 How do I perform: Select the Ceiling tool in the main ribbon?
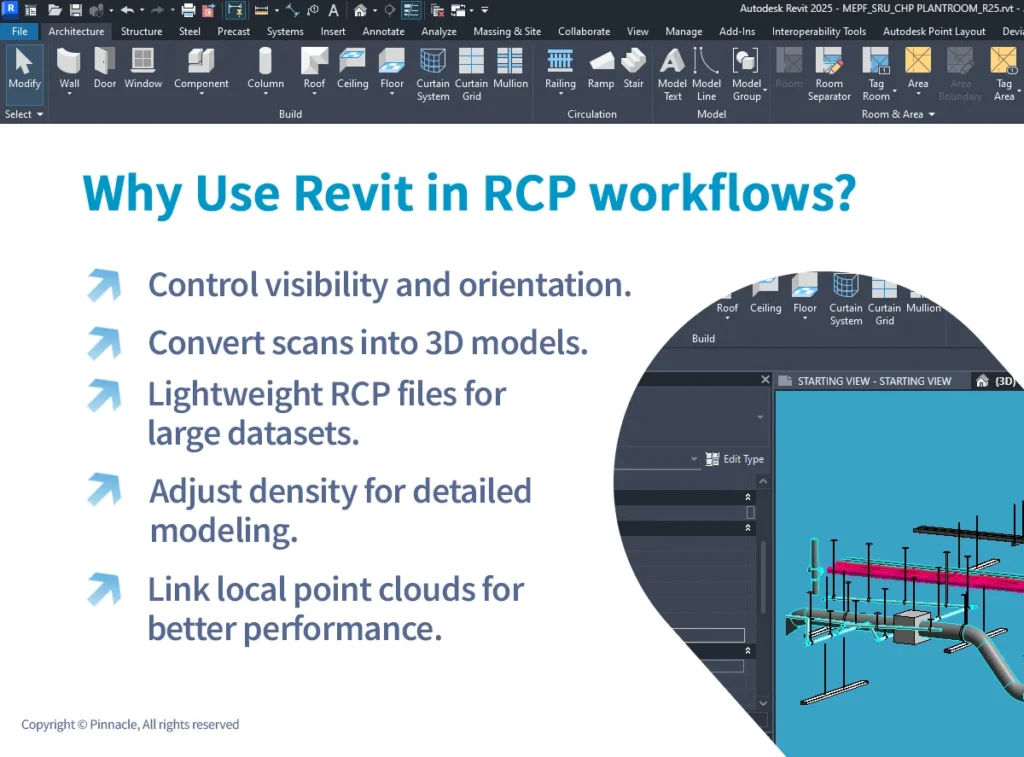(353, 70)
